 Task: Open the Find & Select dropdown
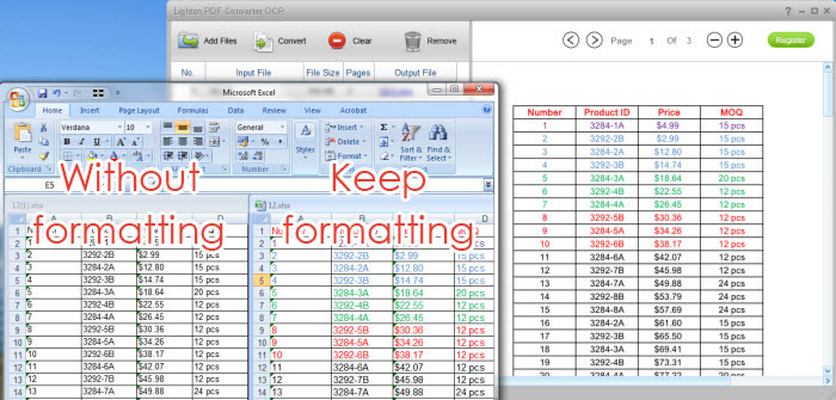[x=438, y=142]
